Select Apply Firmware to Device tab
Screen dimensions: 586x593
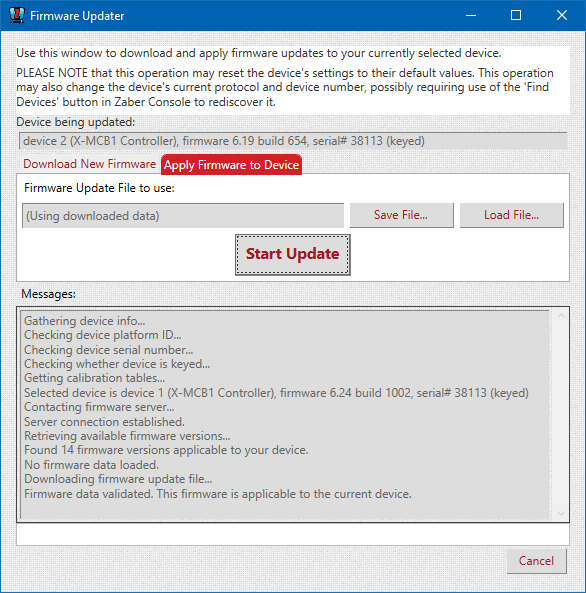232,165
